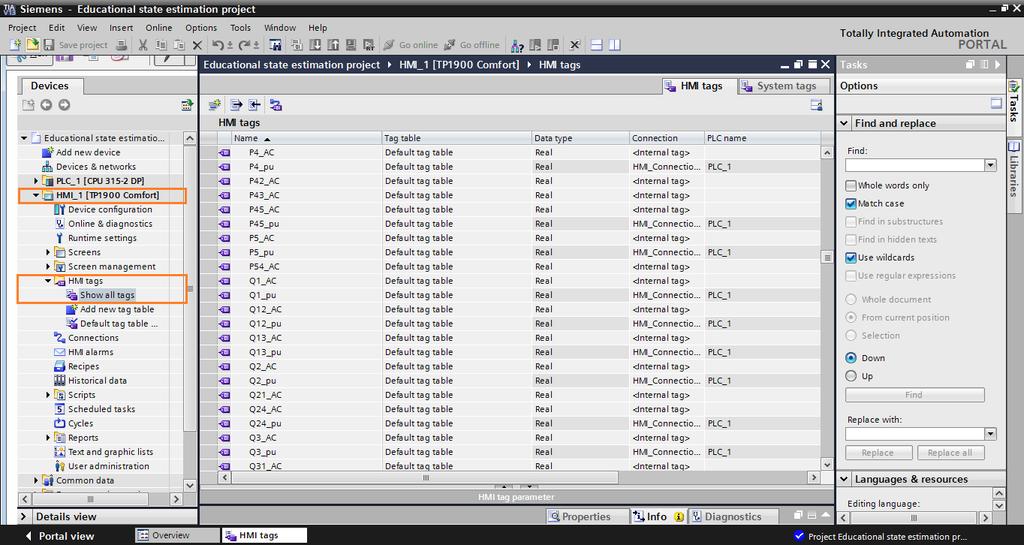The height and width of the screenshot is (545, 1024).
Task: Delete using the X toolbar icon
Action: pyautogui.click(x=197, y=45)
